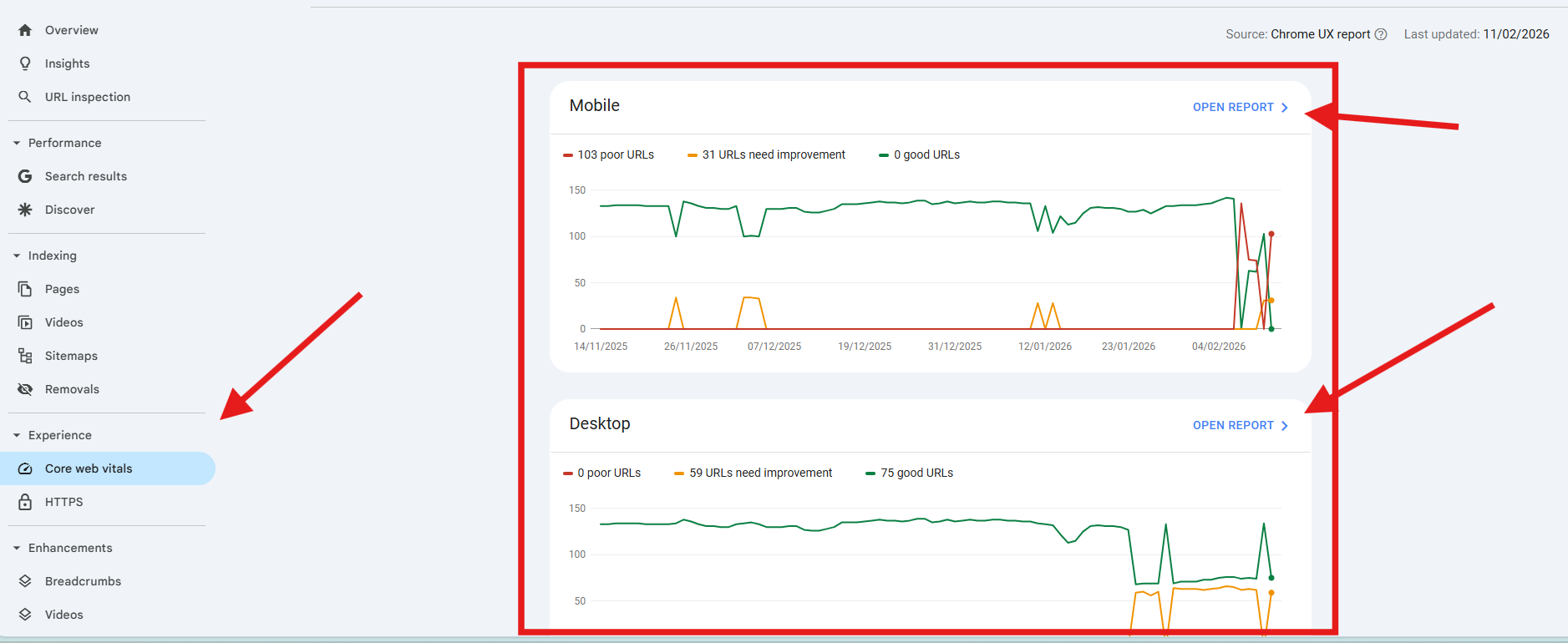Collapse the Performance section
The width and height of the screenshot is (1568, 643).
[17, 143]
